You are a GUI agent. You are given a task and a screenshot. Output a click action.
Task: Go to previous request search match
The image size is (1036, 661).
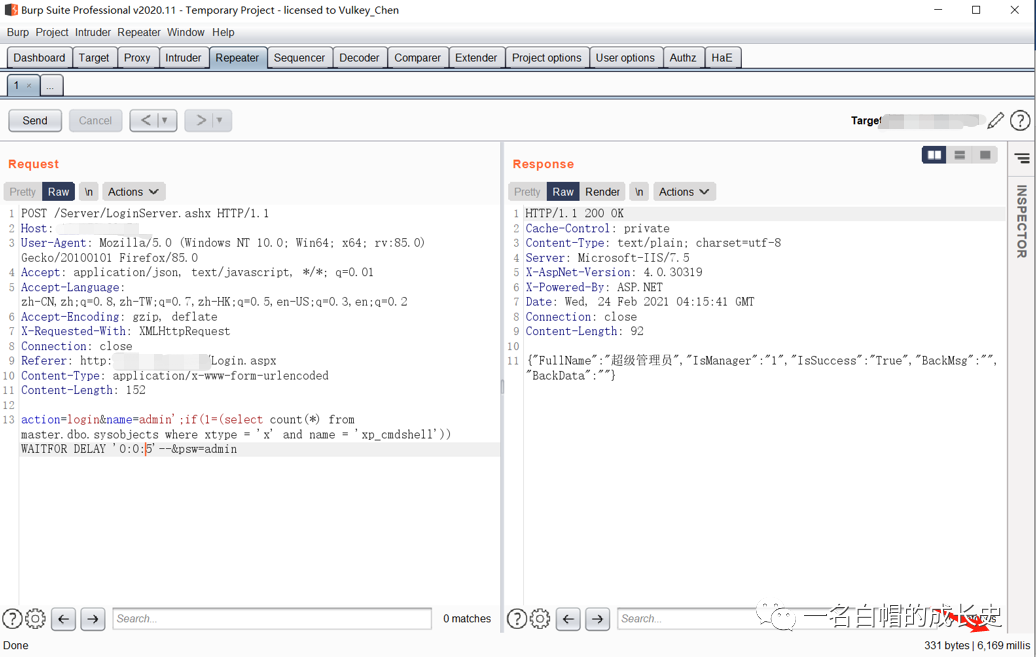(x=63, y=619)
